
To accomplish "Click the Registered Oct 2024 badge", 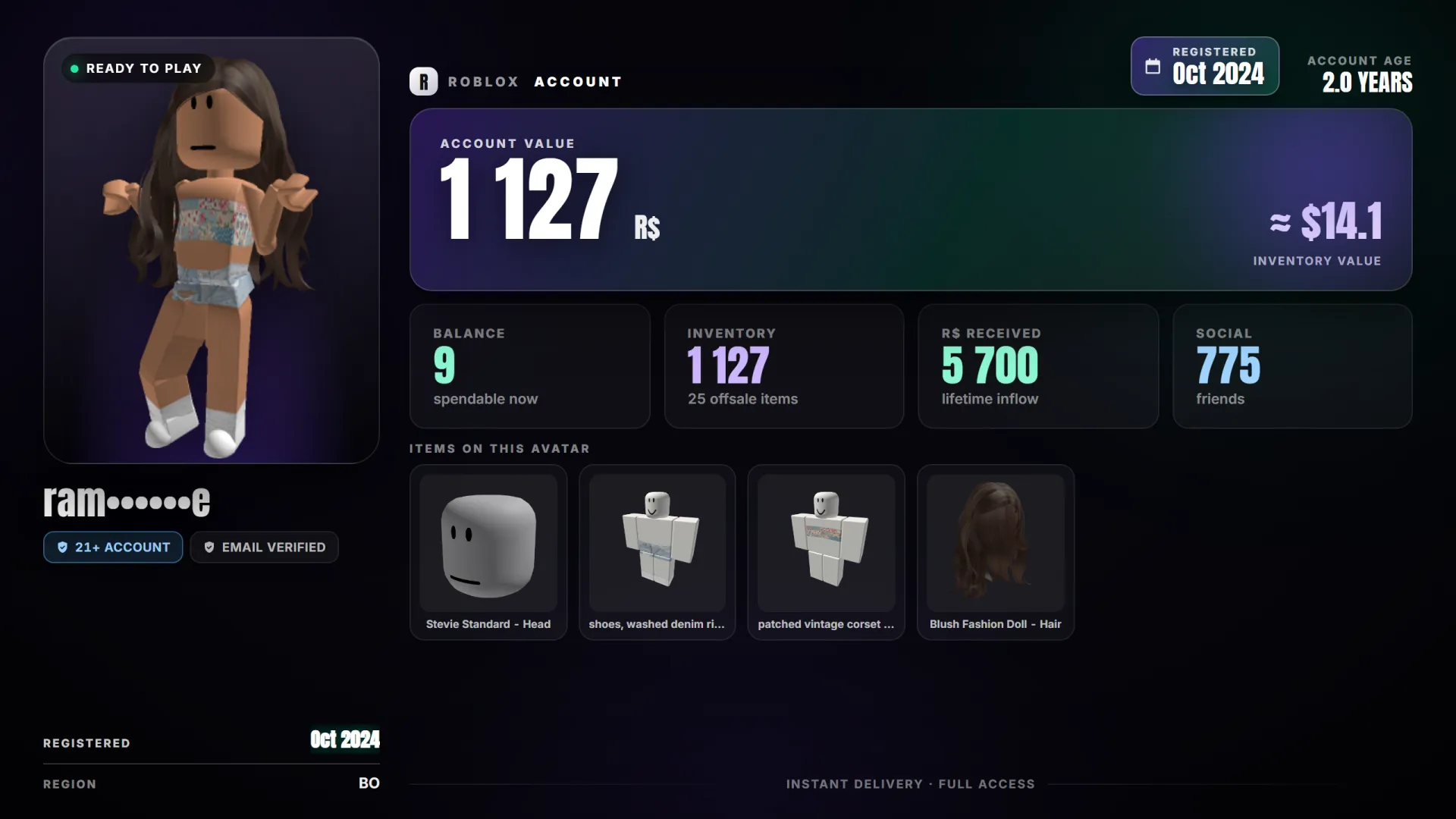I will (x=1205, y=66).
